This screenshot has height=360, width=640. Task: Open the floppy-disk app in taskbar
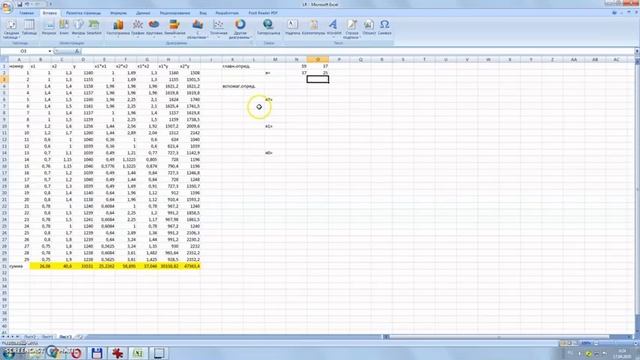point(97,353)
